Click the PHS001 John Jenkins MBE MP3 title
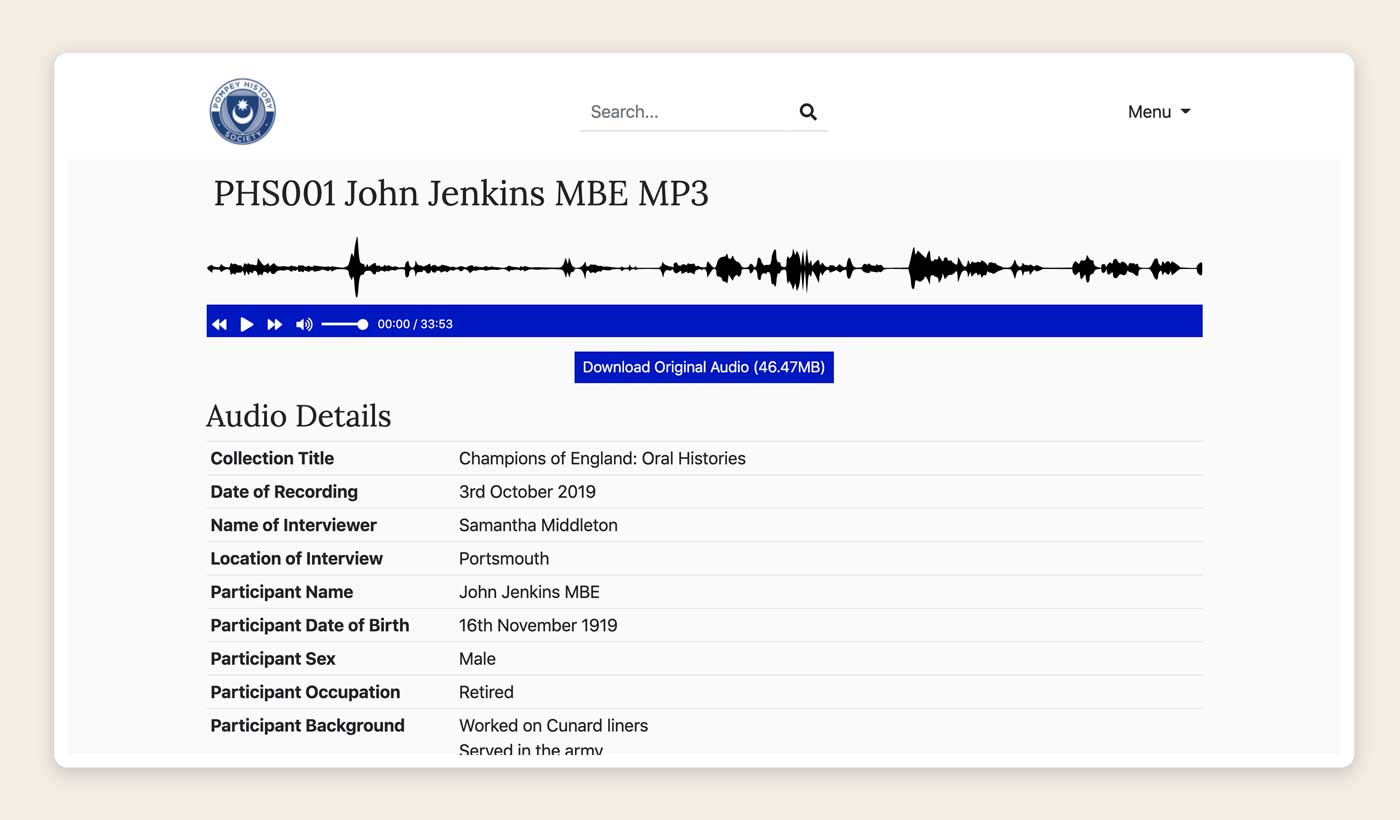This screenshot has width=1400, height=820. 460,193
